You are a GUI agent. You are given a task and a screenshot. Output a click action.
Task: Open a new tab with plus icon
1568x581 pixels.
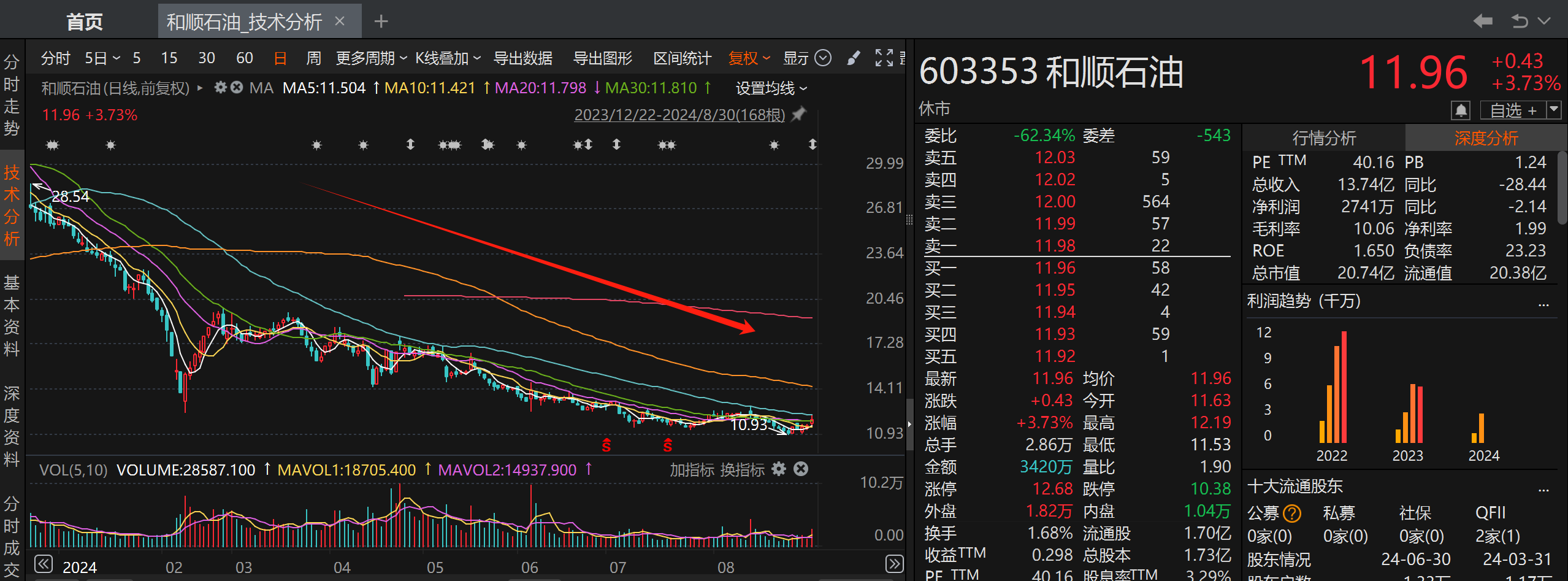point(381,21)
